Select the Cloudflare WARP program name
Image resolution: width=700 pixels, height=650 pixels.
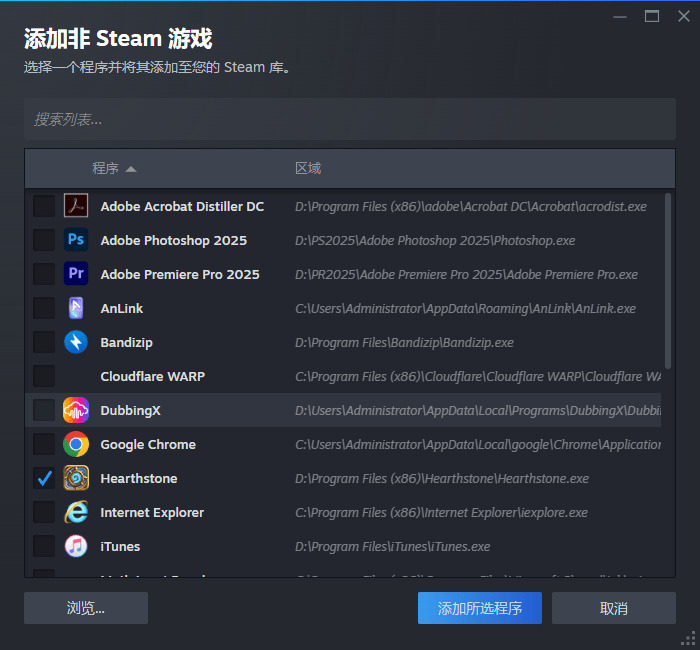click(x=153, y=377)
